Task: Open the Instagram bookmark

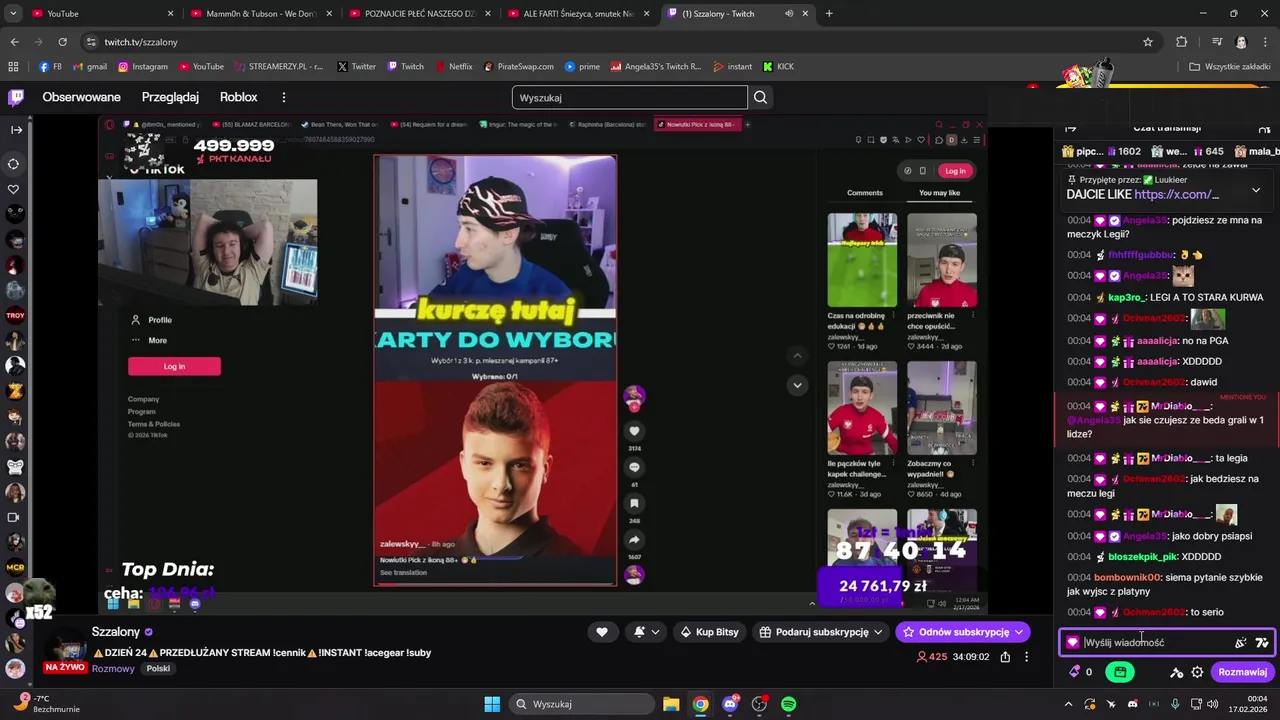Action: (x=143, y=67)
